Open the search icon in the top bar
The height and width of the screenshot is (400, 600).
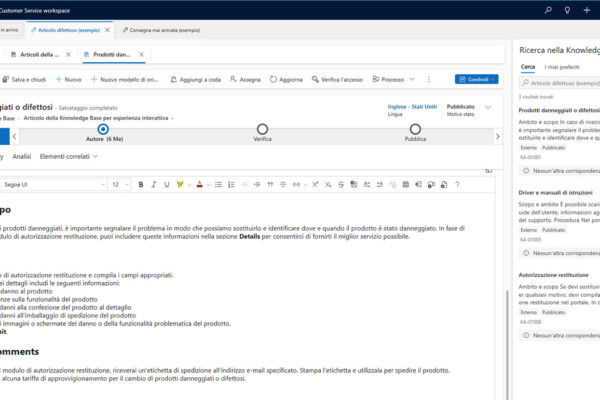click(x=548, y=10)
